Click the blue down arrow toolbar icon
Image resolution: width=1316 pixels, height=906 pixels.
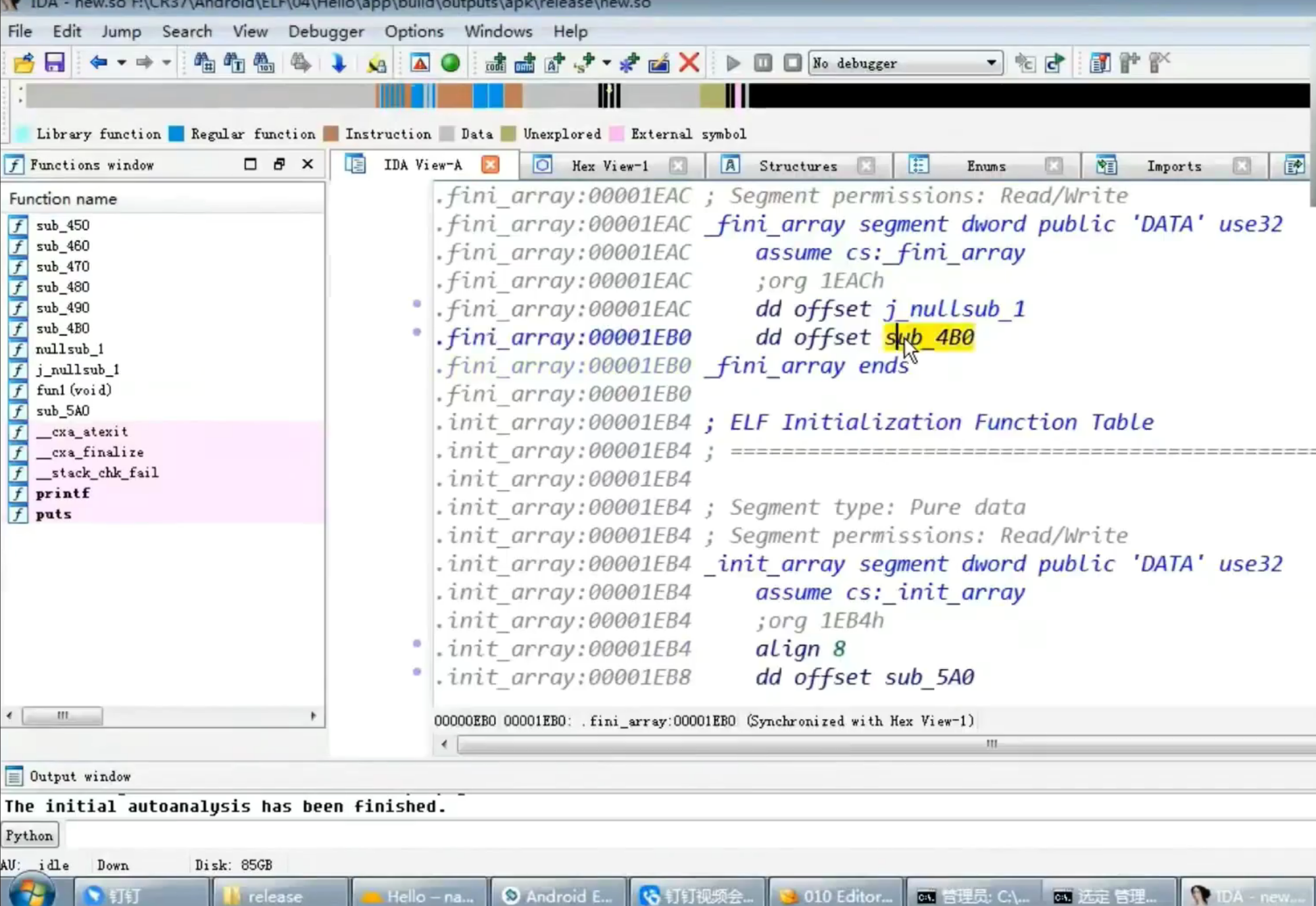pyautogui.click(x=339, y=63)
